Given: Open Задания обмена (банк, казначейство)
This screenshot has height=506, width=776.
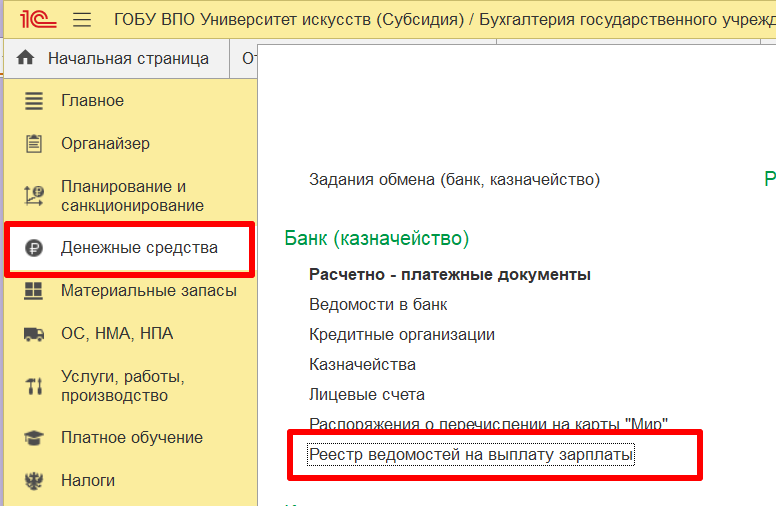Looking at the screenshot, I should pyautogui.click(x=454, y=180).
